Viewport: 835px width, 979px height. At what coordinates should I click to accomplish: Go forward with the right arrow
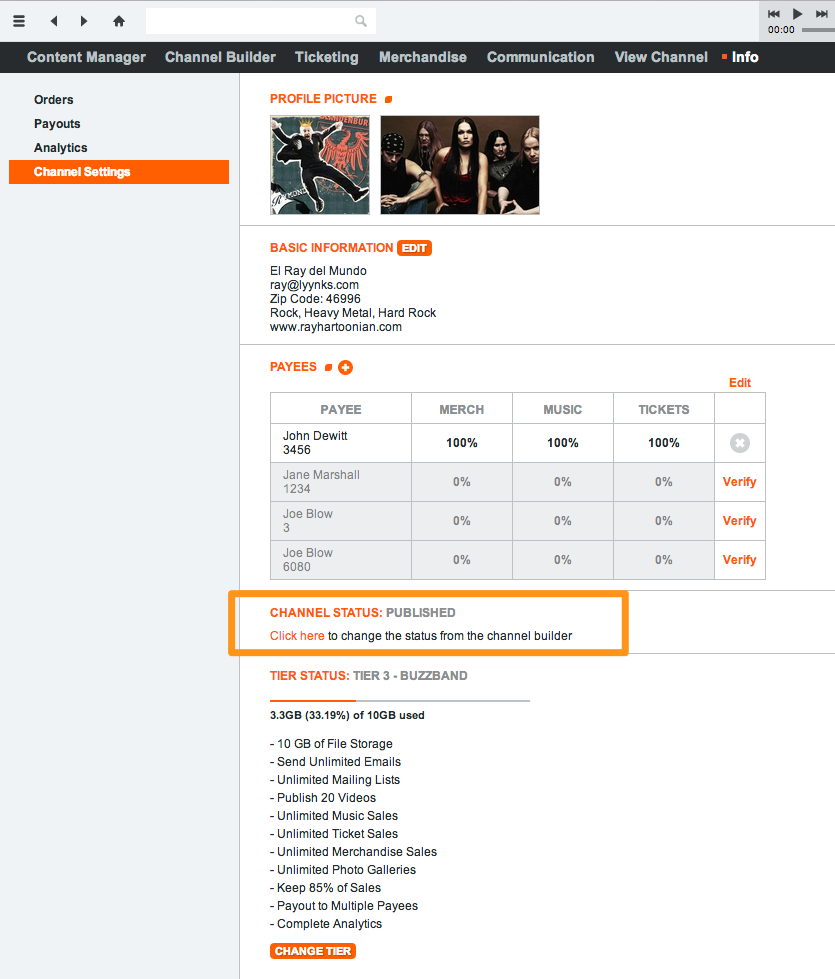pyautogui.click(x=84, y=21)
